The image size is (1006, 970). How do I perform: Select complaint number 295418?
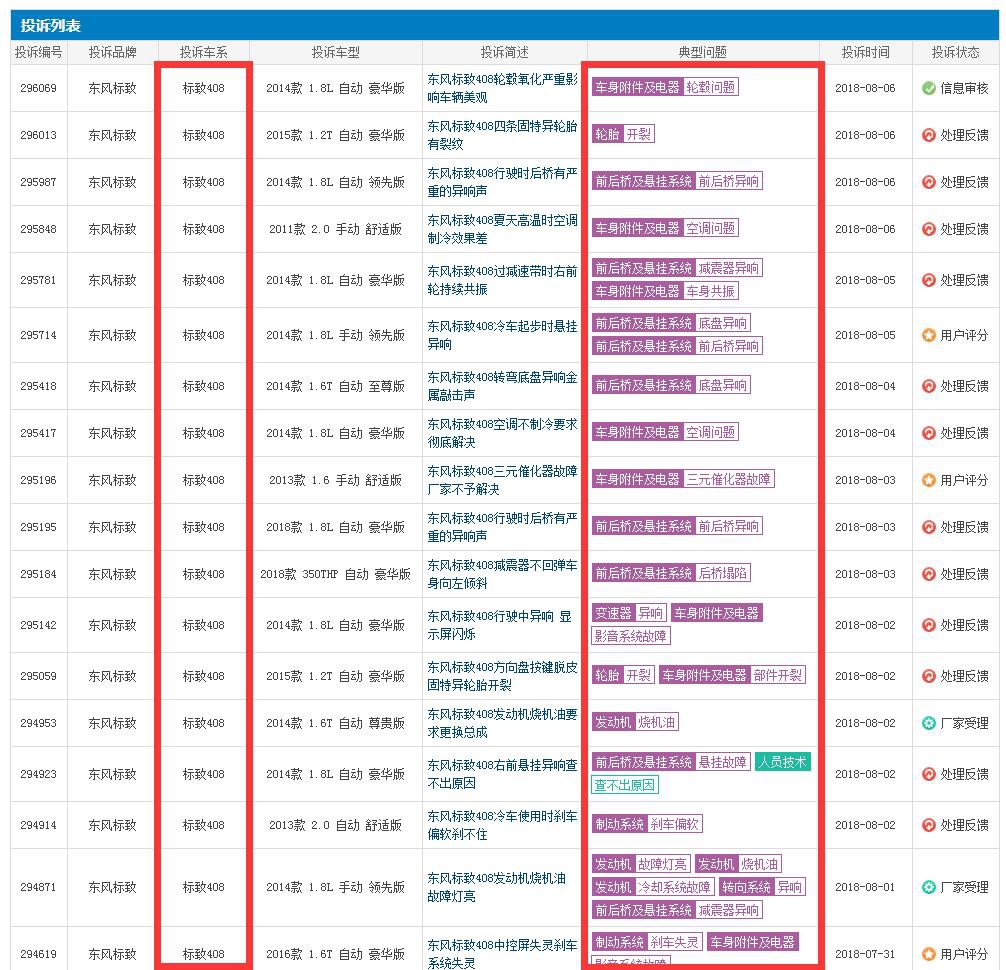(38, 386)
